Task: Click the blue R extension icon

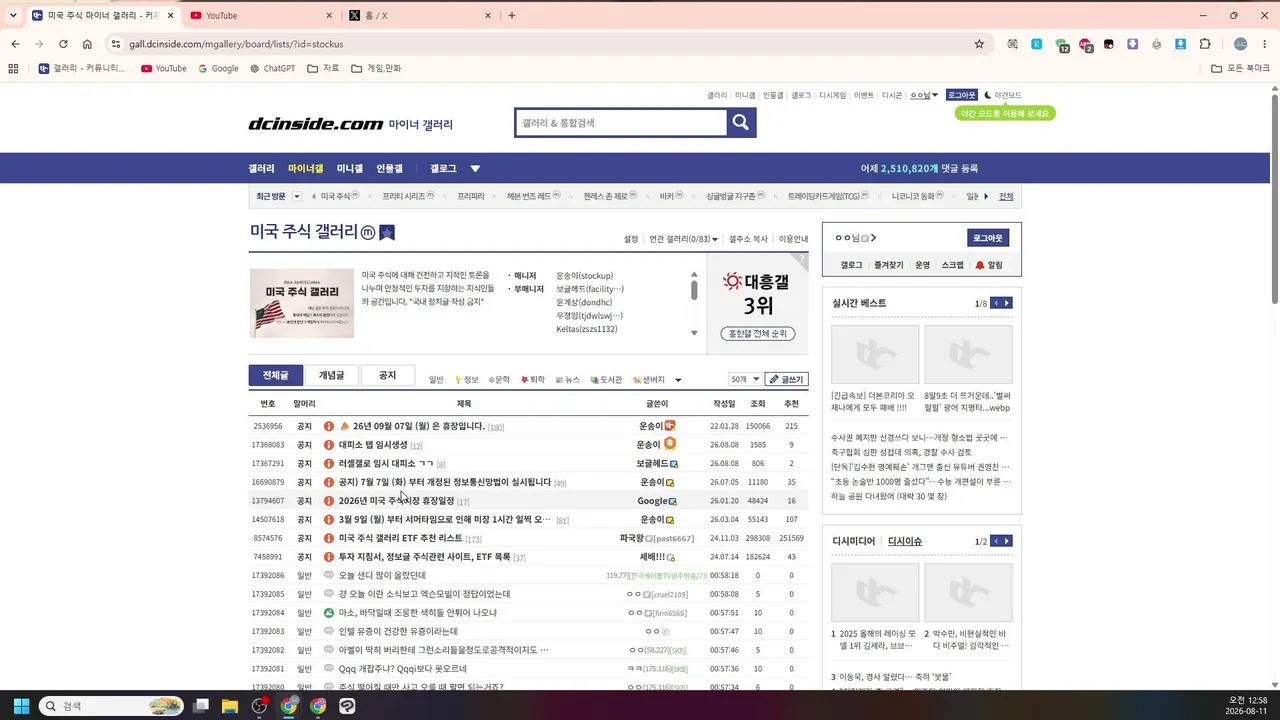Action: pyautogui.click(x=1037, y=44)
